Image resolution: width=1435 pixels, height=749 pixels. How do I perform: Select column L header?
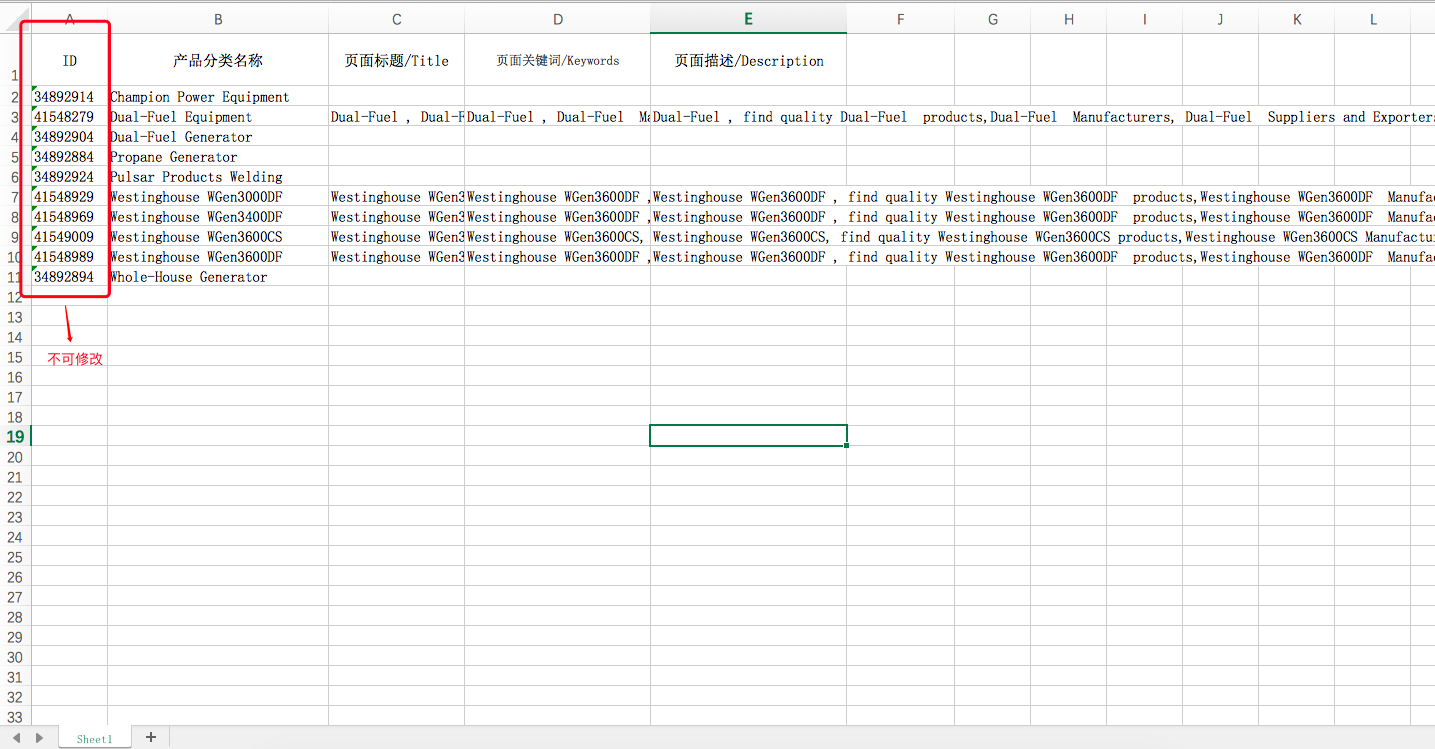point(1373,19)
